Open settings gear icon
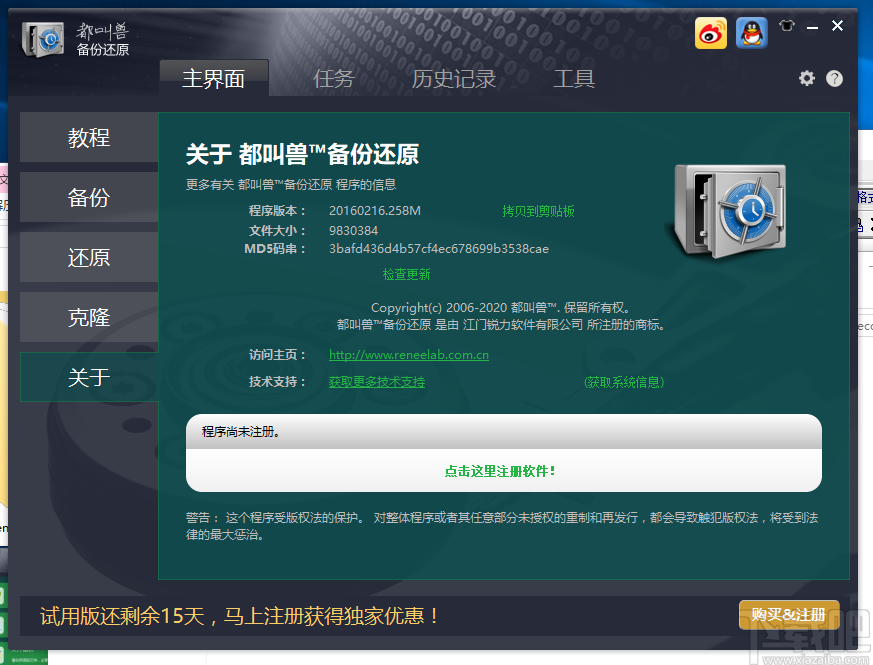 [807, 78]
